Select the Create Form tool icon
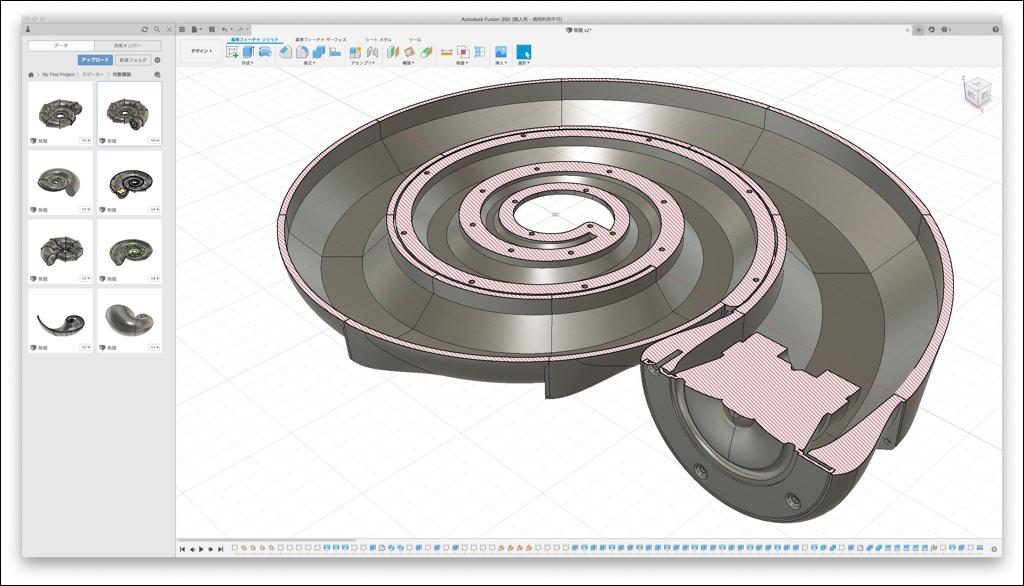 [x=264, y=52]
